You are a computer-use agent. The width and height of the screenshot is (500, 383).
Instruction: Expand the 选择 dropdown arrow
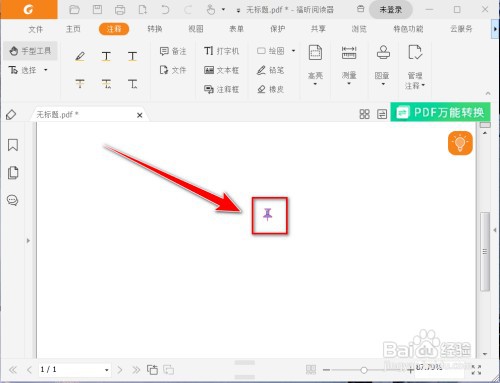(x=45, y=70)
